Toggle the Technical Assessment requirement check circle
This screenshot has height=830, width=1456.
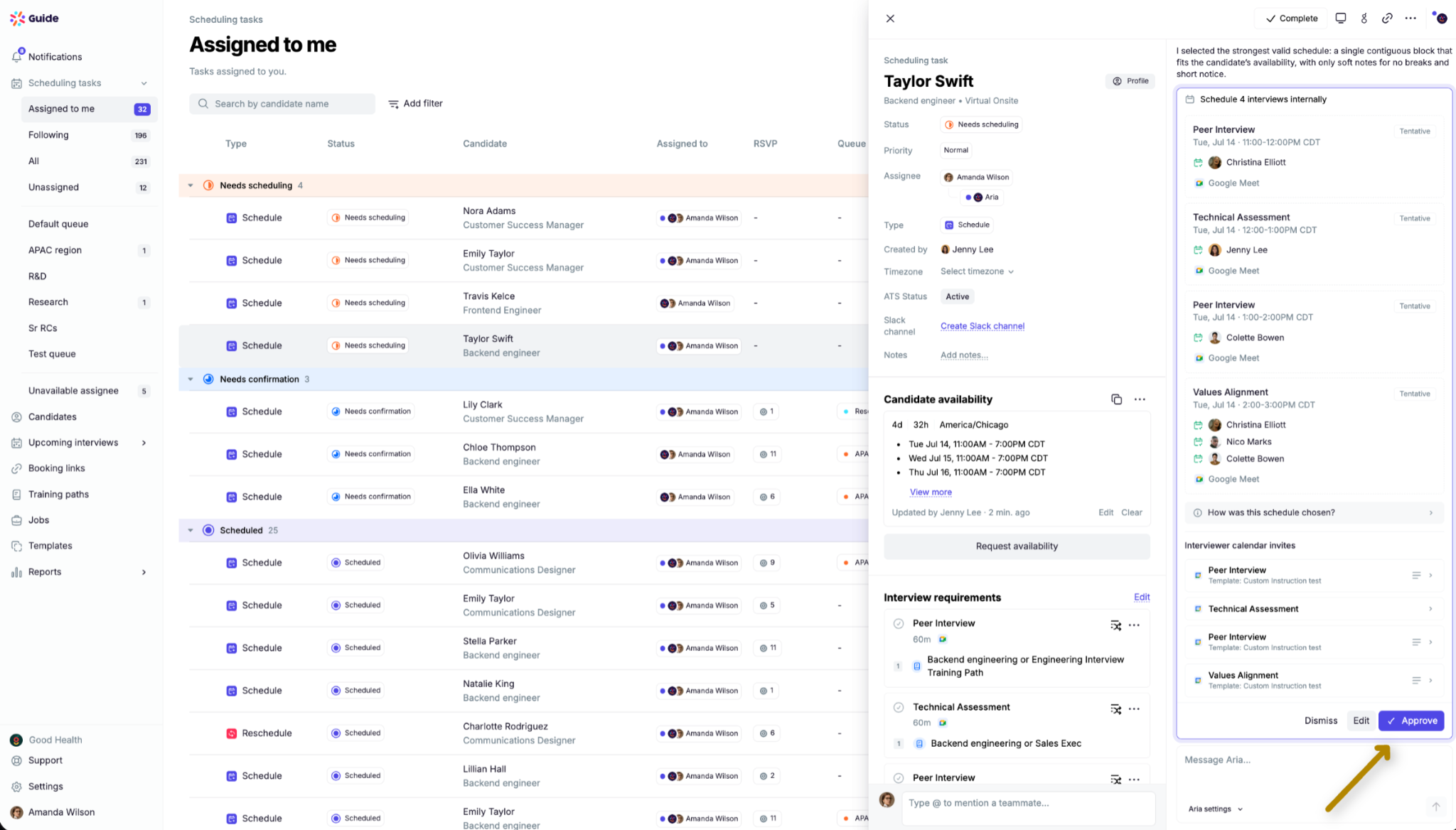pos(899,707)
